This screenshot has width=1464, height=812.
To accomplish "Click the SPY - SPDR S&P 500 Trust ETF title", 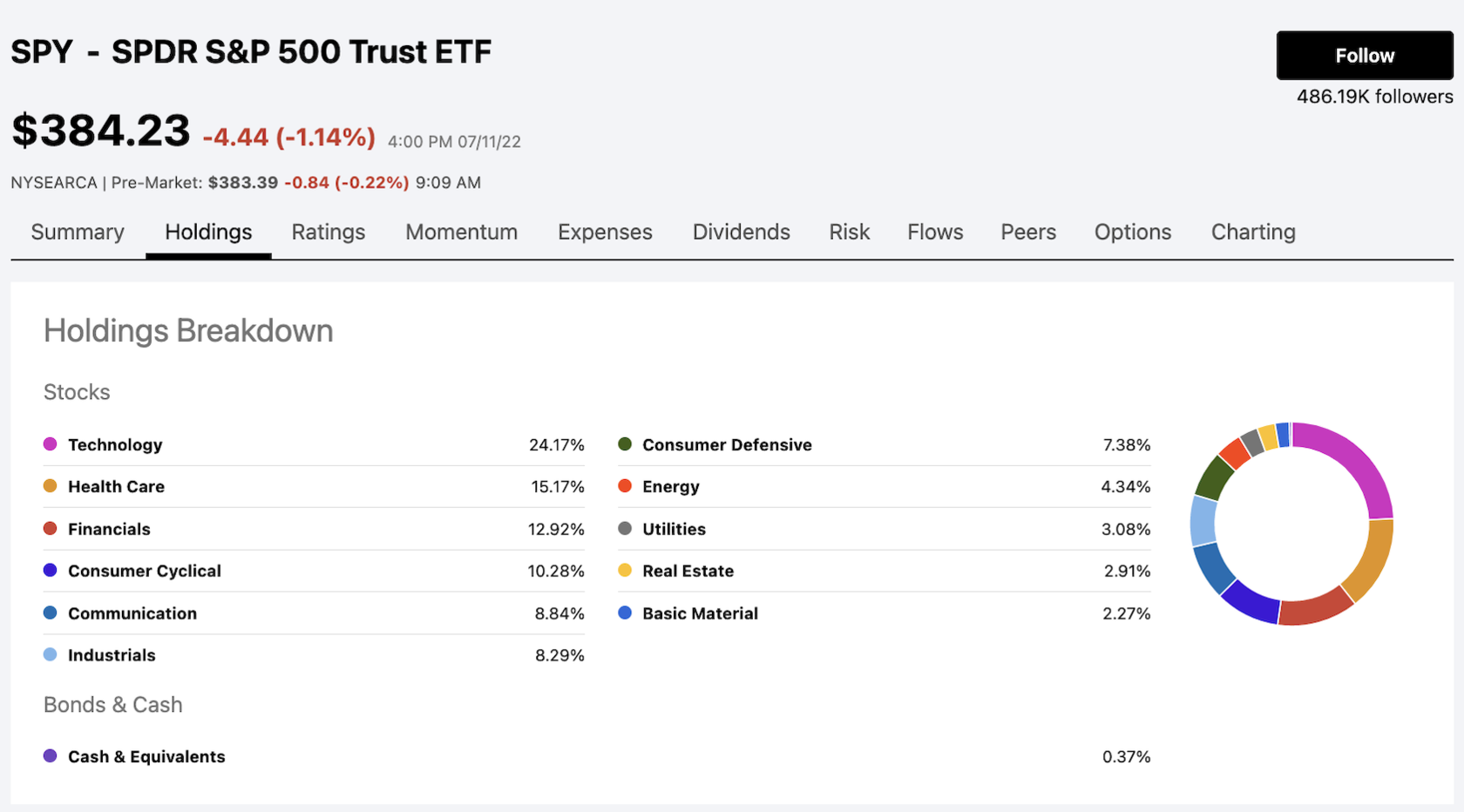I will click(251, 52).
